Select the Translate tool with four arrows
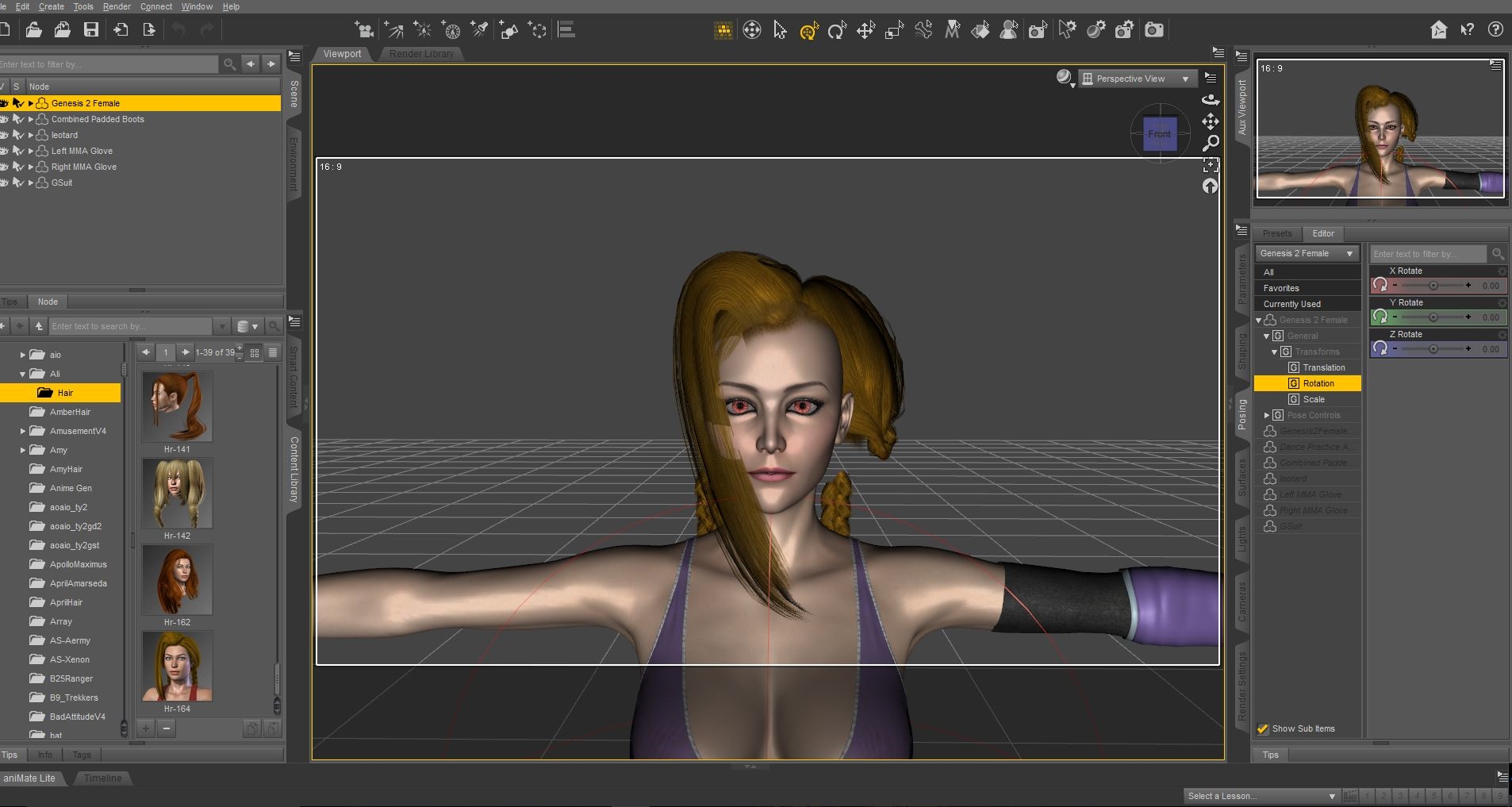This screenshot has width=1512, height=807. [865, 31]
